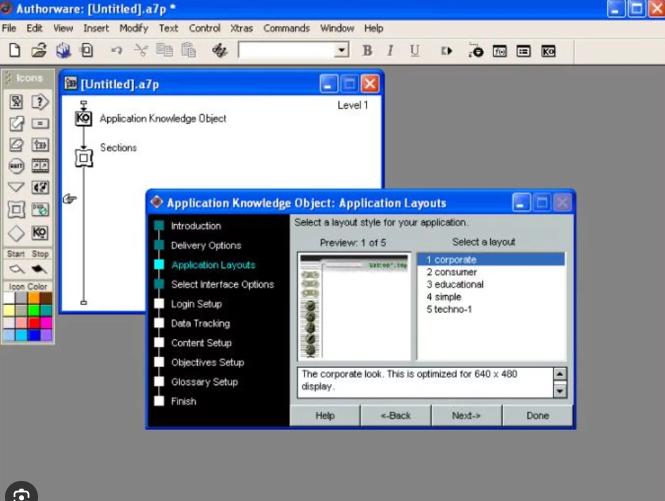The height and width of the screenshot is (501, 665).
Task: Click the Copy toolbar icon
Action: 164,50
